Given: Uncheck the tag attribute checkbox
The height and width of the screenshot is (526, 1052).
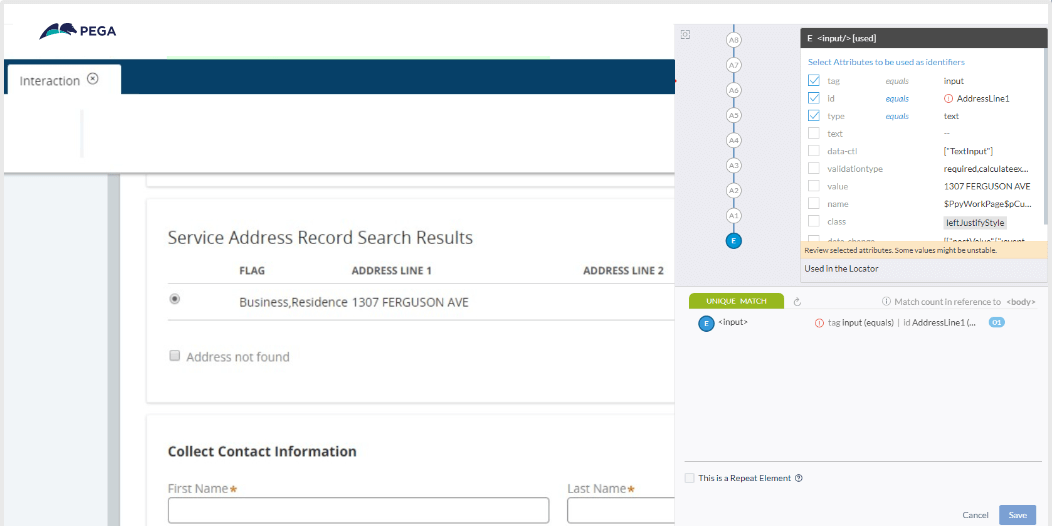Looking at the screenshot, I should click(x=814, y=81).
